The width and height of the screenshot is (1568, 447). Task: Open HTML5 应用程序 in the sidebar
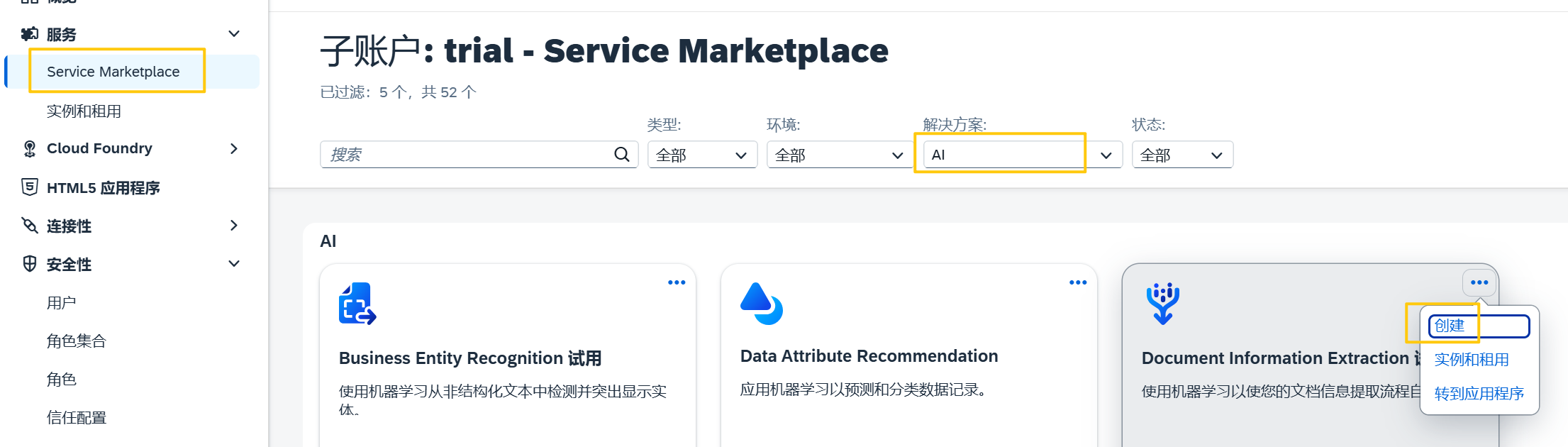[104, 188]
